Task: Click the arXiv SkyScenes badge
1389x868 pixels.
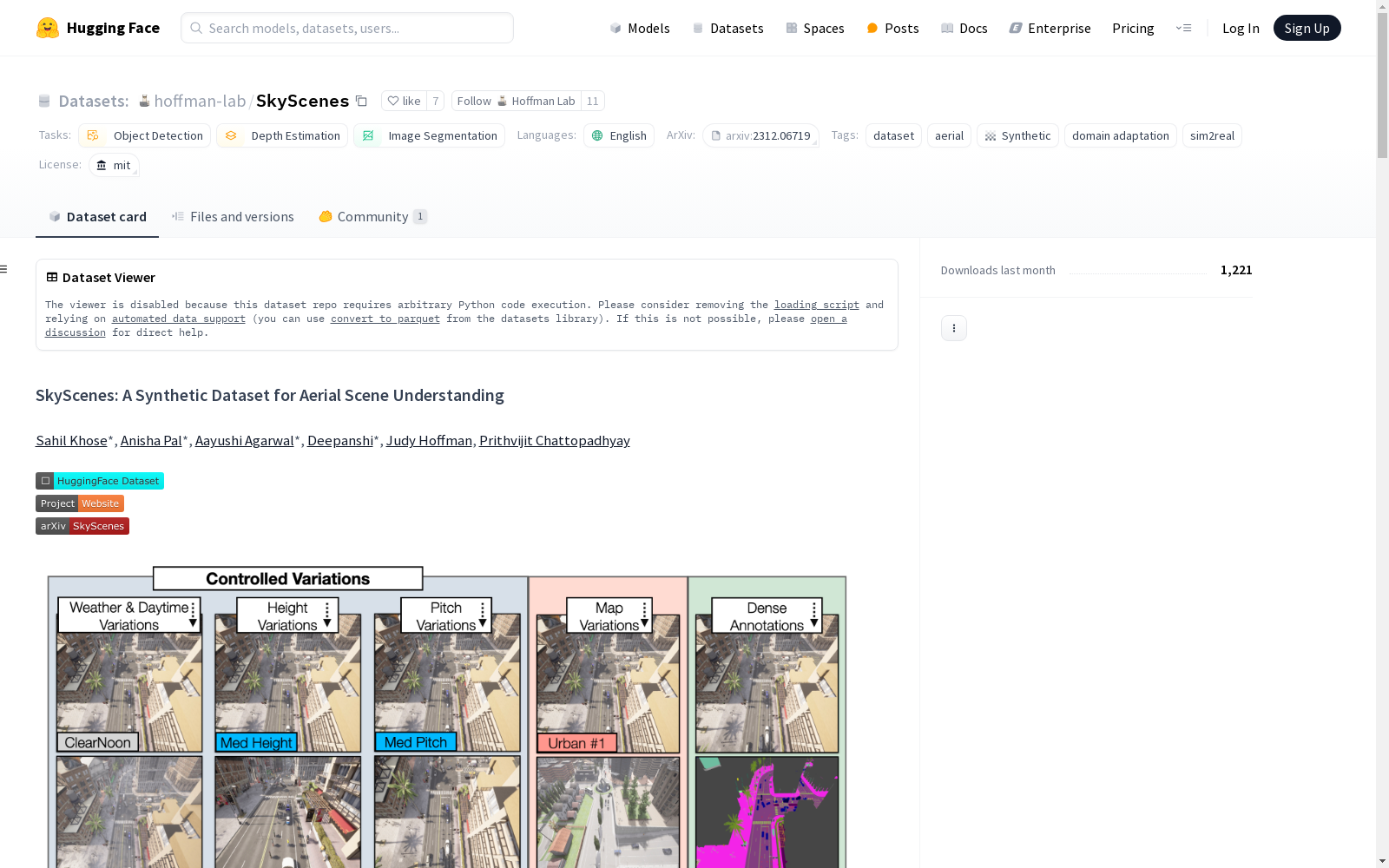Action: (x=82, y=526)
